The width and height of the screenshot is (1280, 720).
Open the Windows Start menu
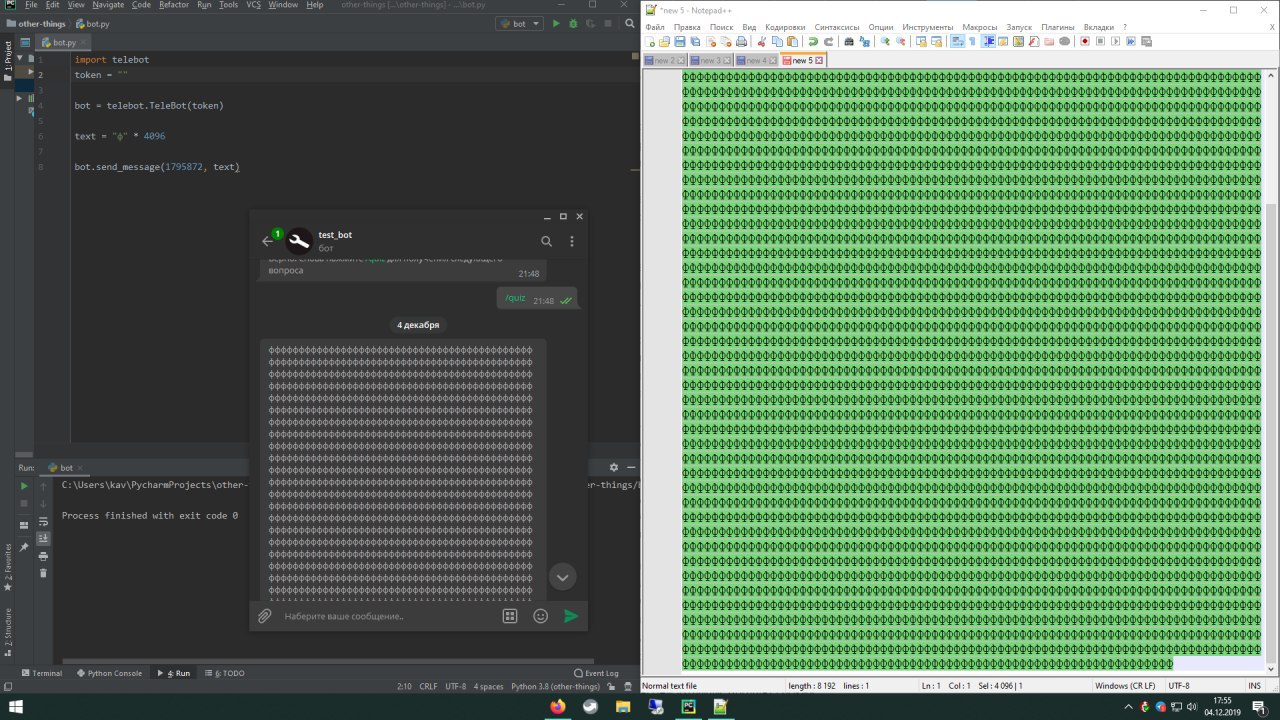tap(15, 706)
